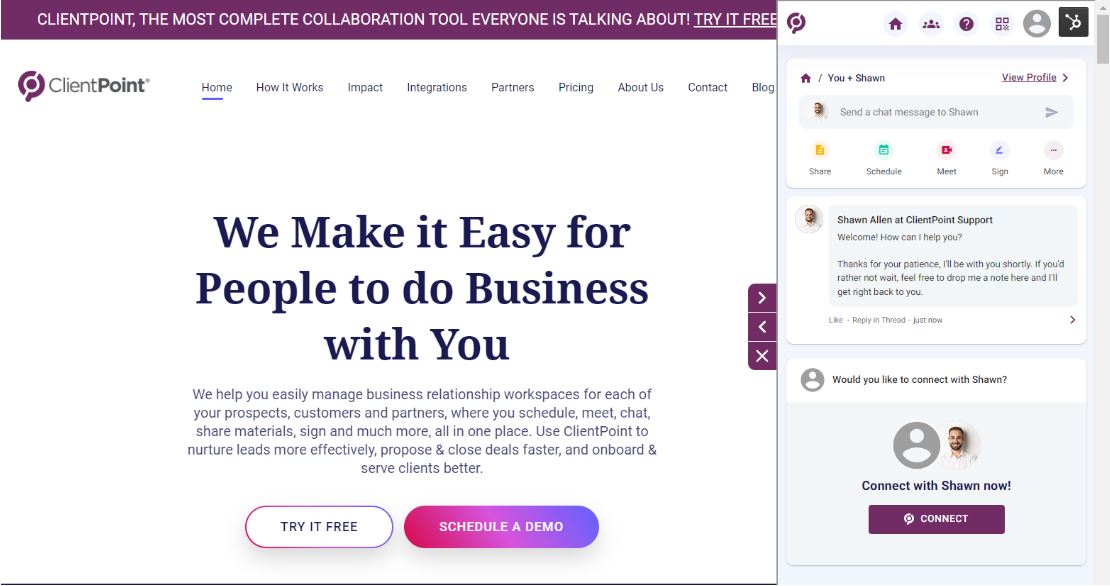Click the Would you like to connect with Shawn? text
Image resolution: width=1110 pixels, height=586 pixels.
click(920, 380)
